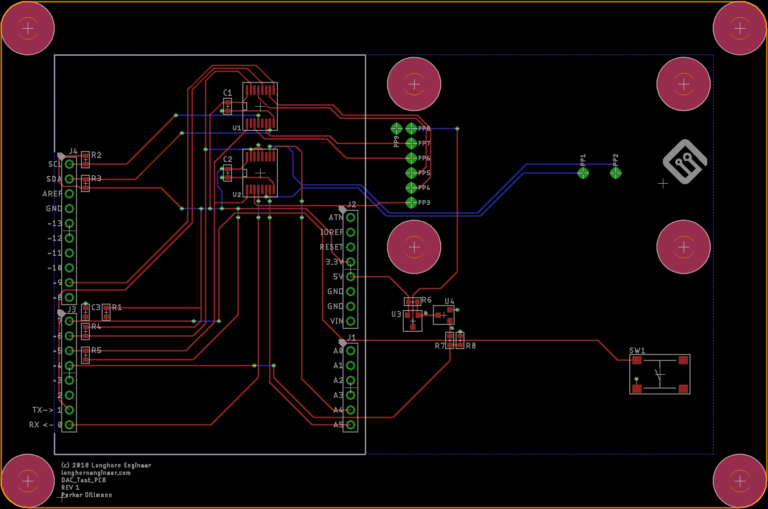This screenshot has height=509, width=768.
Task: Select the SW1 switch component
Action: pos(660,374)
